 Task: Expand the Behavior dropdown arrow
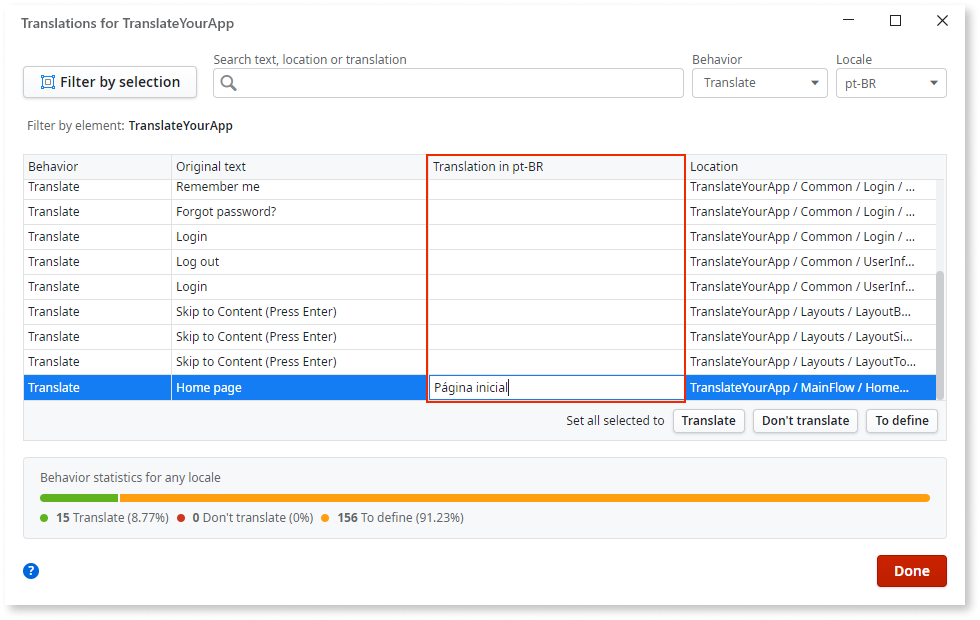(x=817, y=83)
